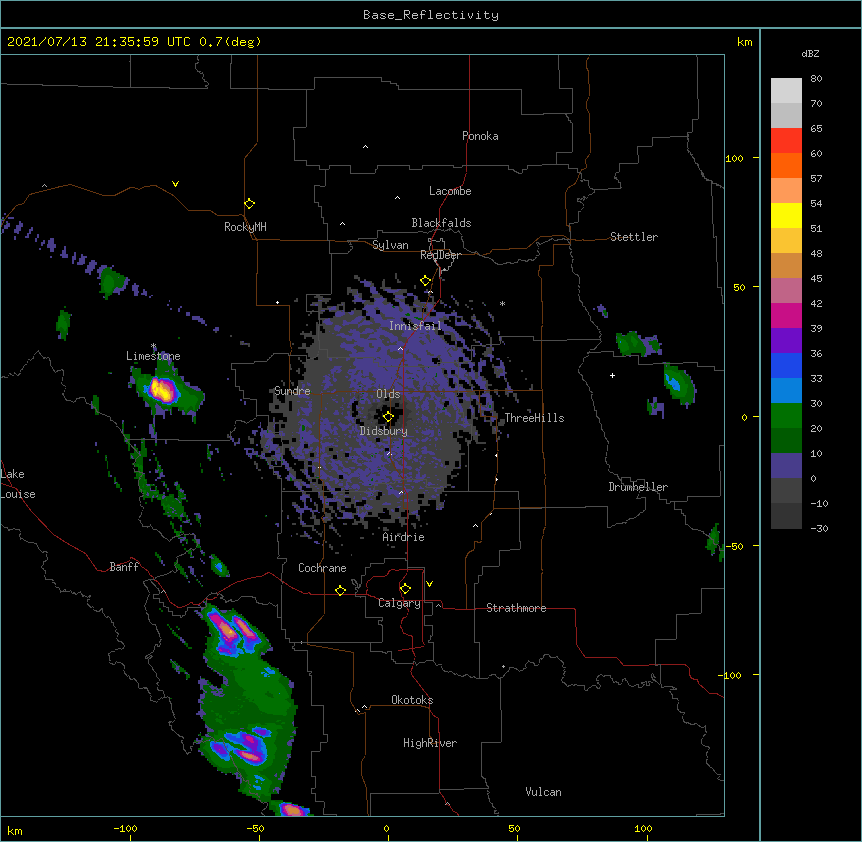
Task: Click the dBZ legend heading
Action: 810,53
